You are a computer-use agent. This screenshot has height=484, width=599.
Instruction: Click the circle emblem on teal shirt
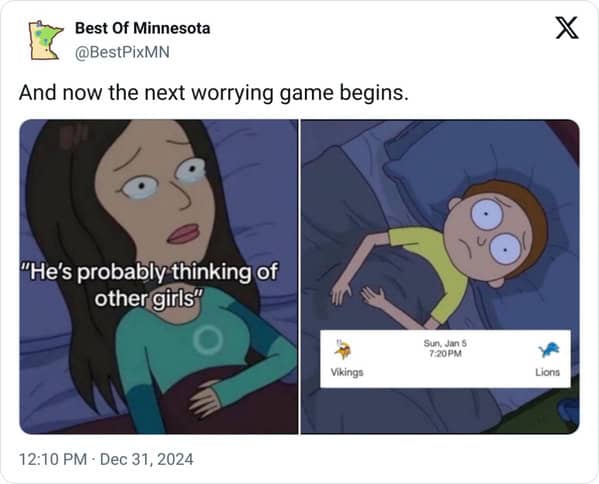tap(207, 340)
